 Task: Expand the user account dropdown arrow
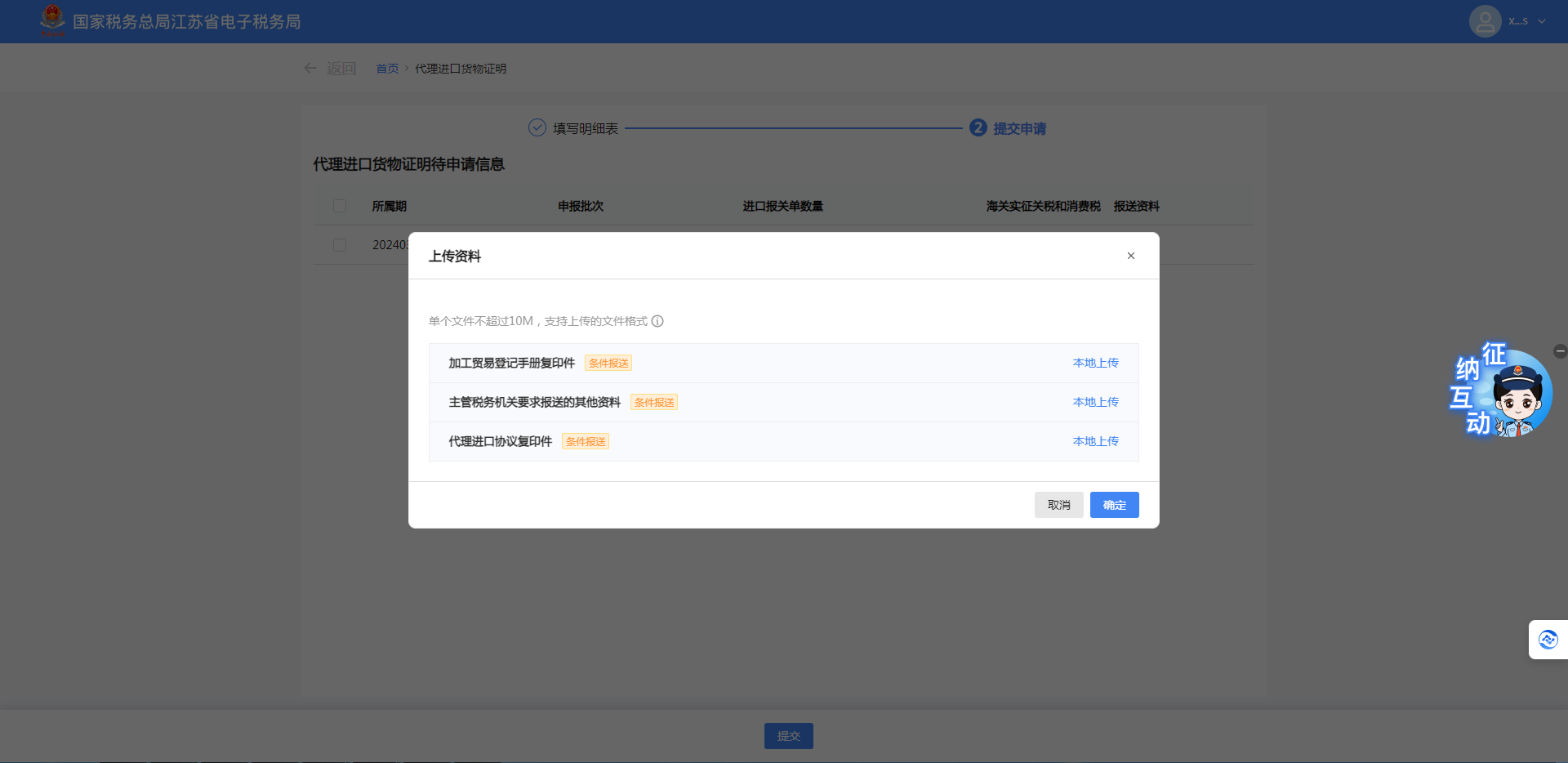[x=1542, y=22]
